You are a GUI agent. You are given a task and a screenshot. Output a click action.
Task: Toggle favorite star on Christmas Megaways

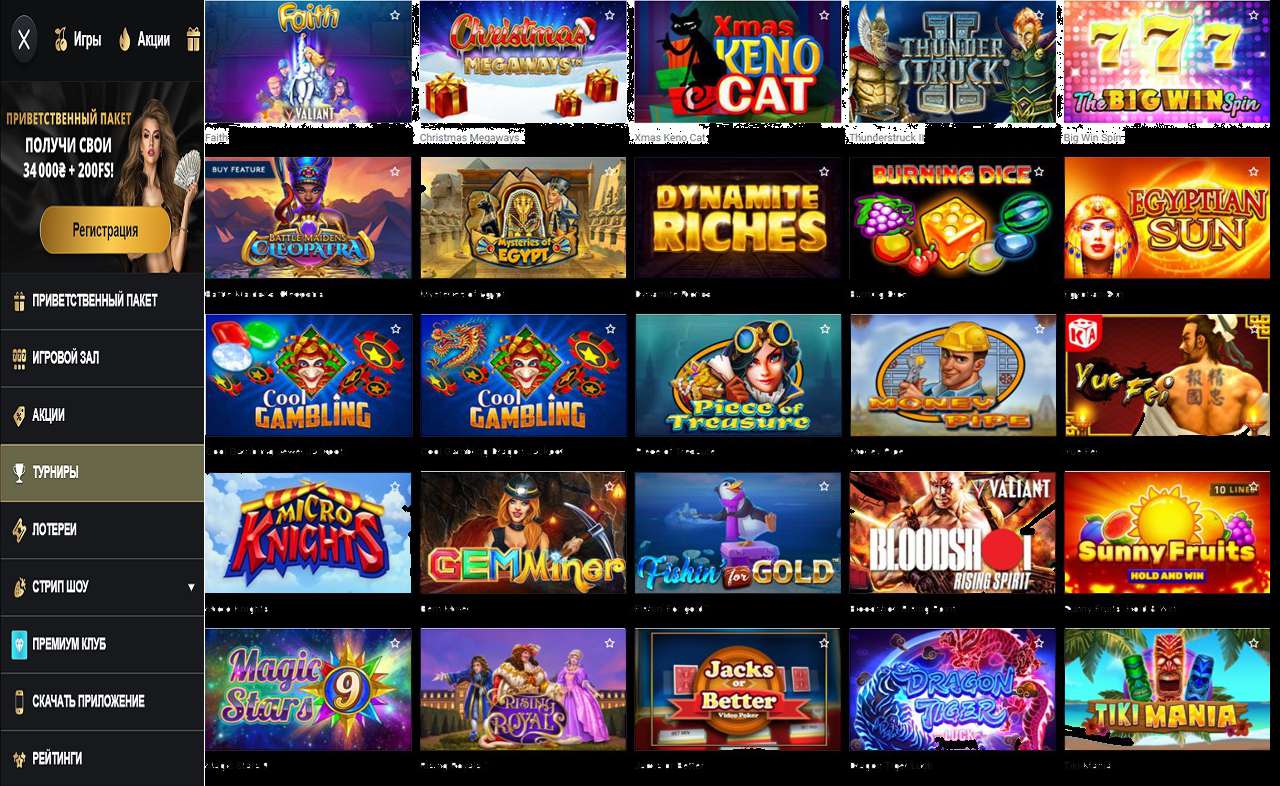609,15
